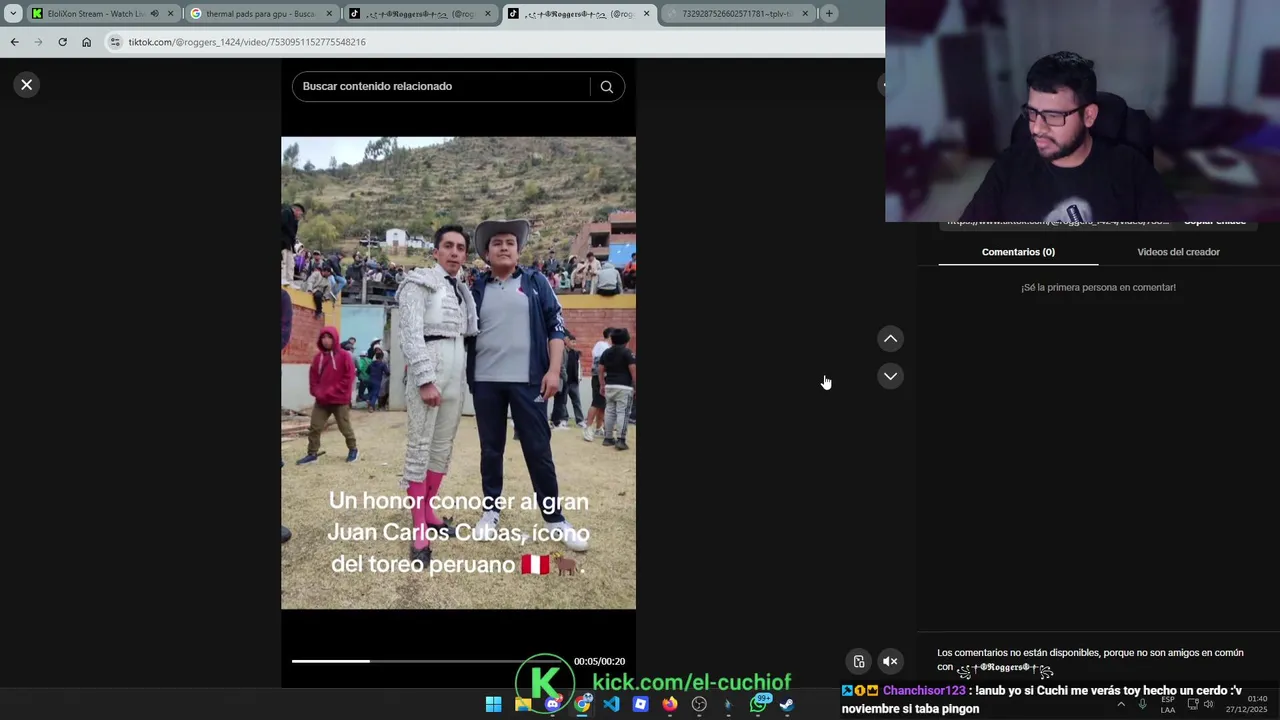Screen dimensions: 1280x720
Task: Open Chrome tab search dropdown
Action: pos(13,14)
